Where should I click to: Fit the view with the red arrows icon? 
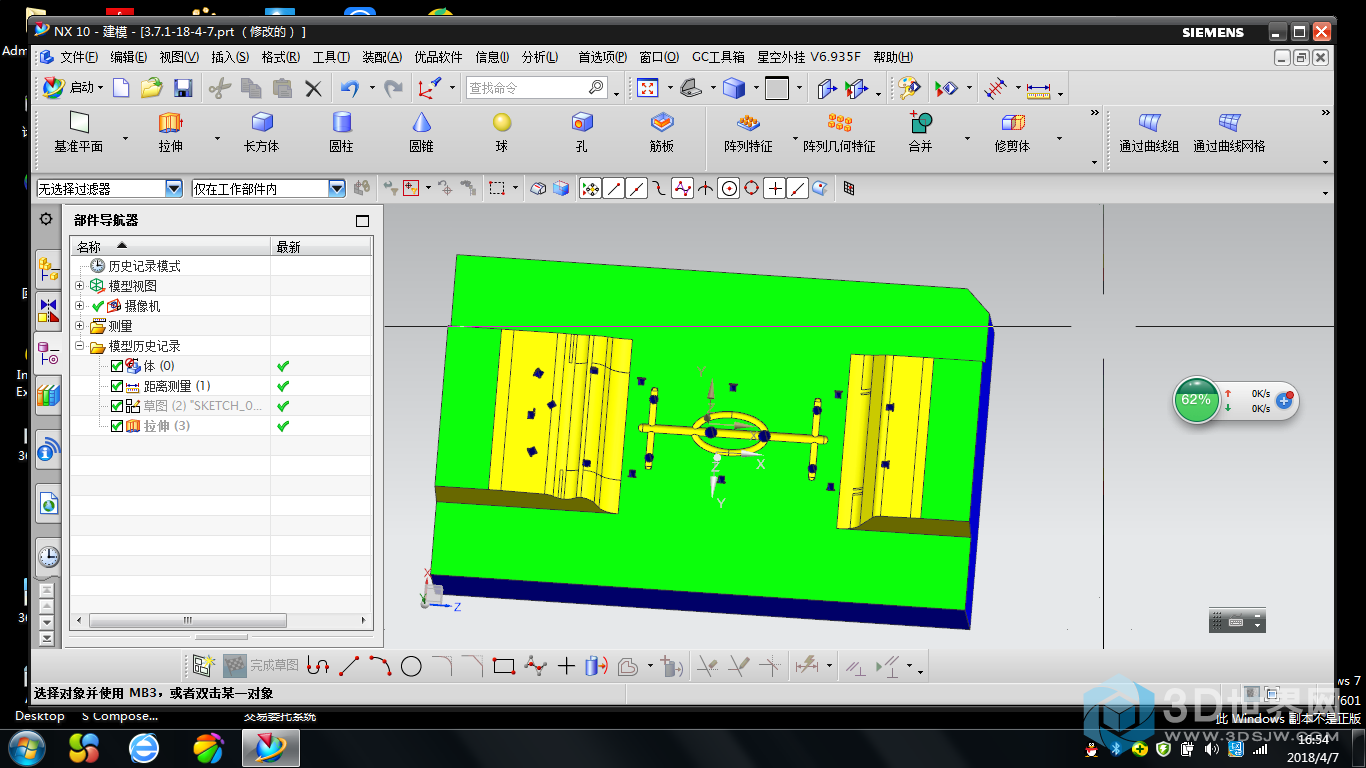coord(648,88)
